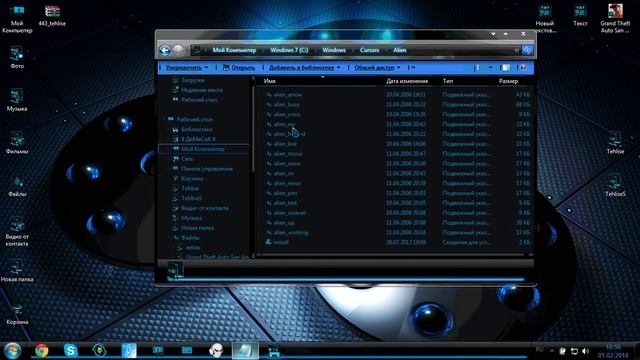
Task: Select the alien_pen cursor file
Action: coord(282,193)
